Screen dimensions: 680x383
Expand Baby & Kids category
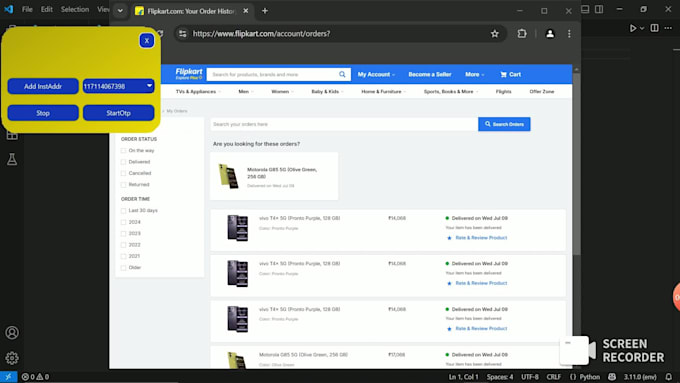click(327, 92)
